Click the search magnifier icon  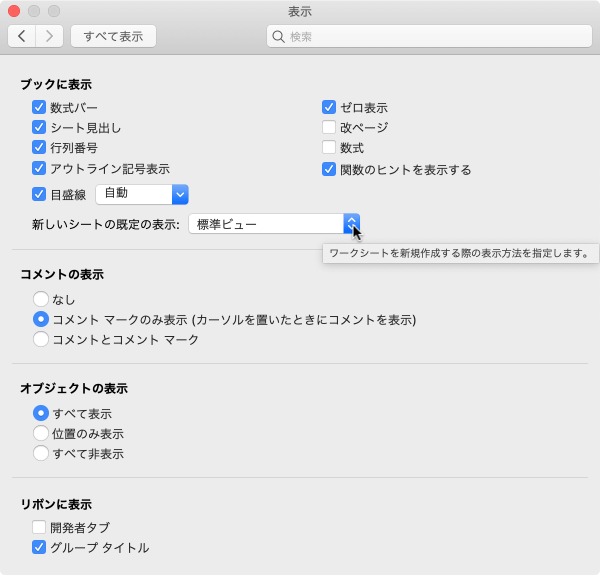point(279,37)
